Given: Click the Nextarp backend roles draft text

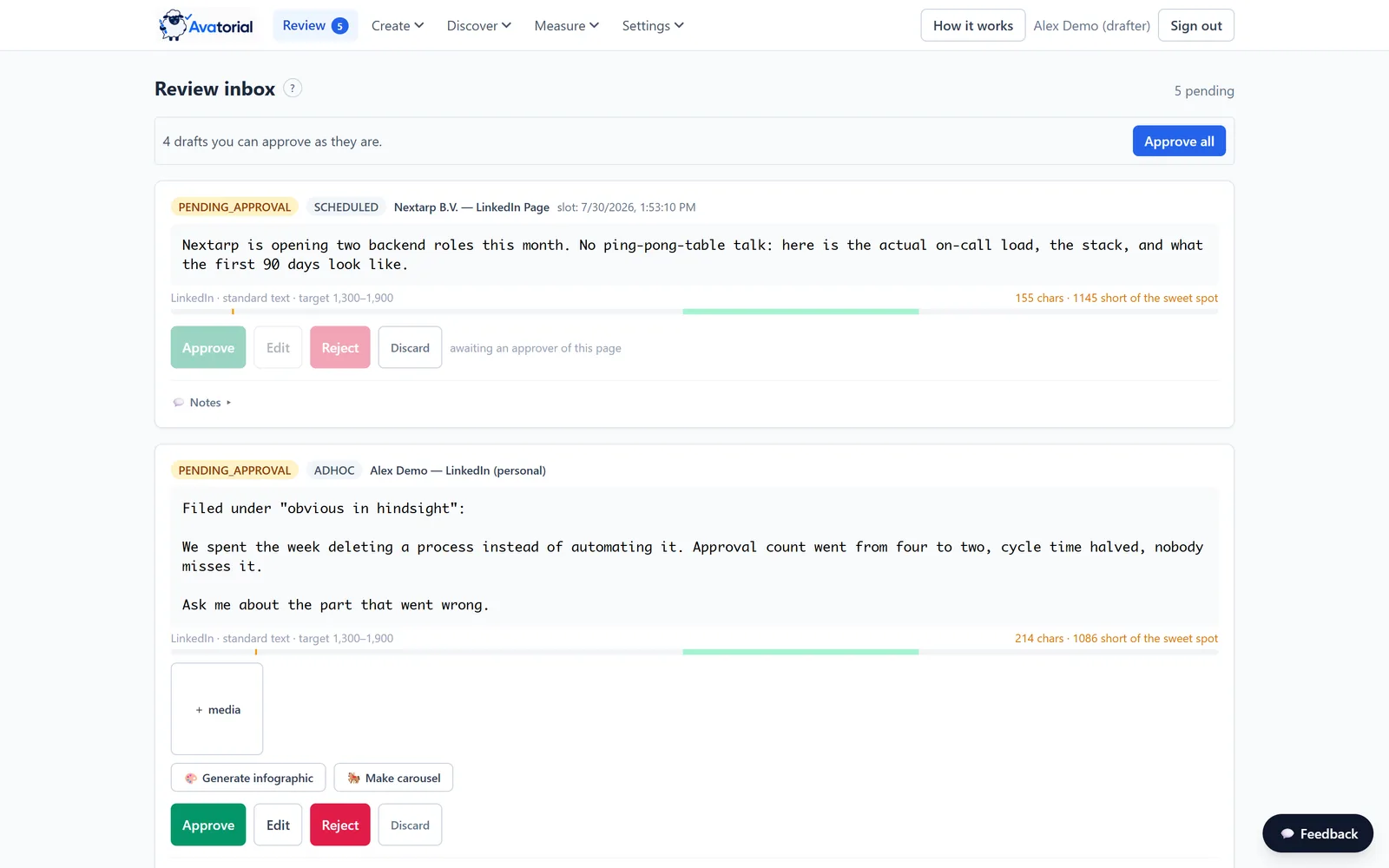Looking at the screenshot, I should tap(694, 254).
